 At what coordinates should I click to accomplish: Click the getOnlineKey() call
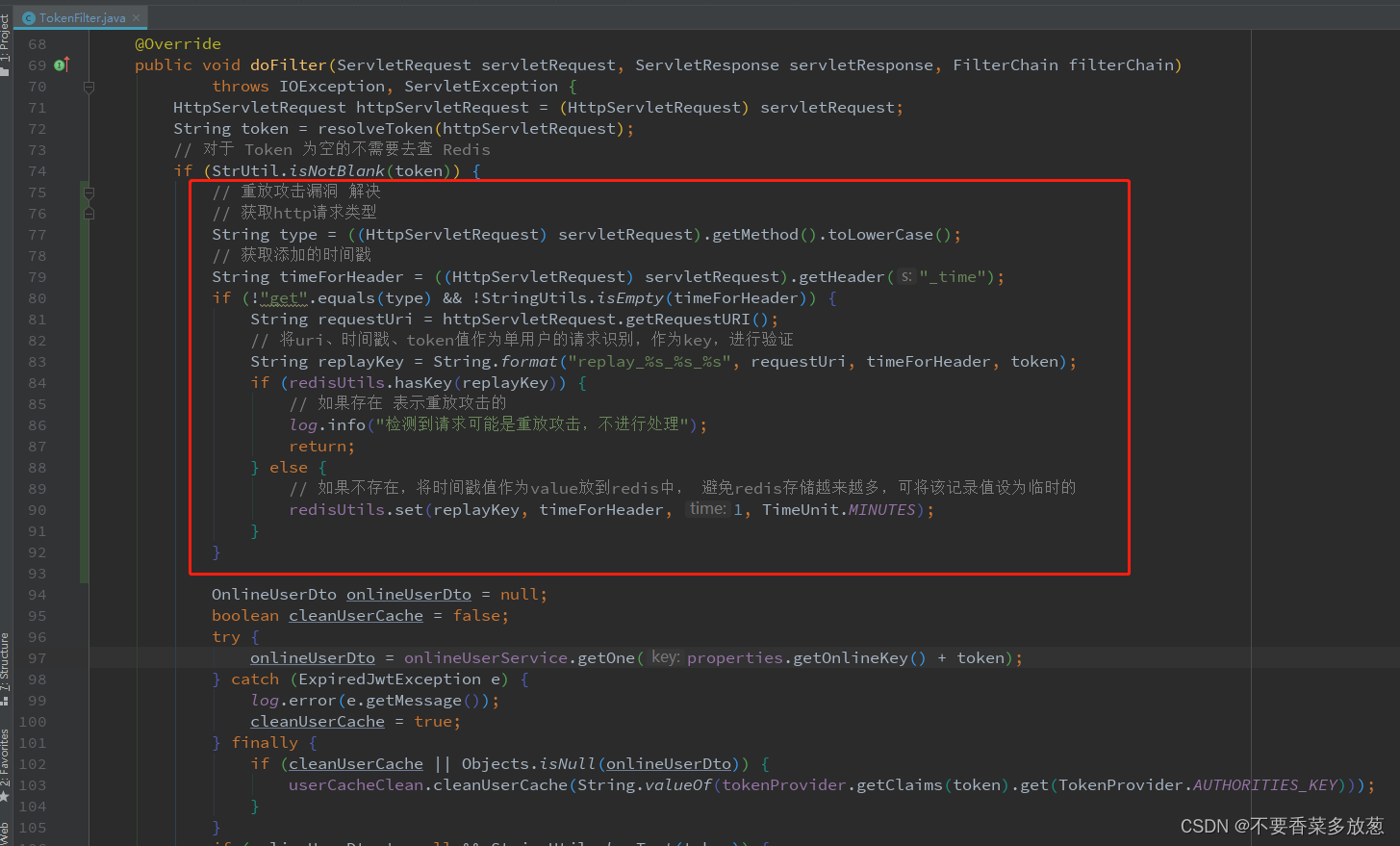click(859, 658)
